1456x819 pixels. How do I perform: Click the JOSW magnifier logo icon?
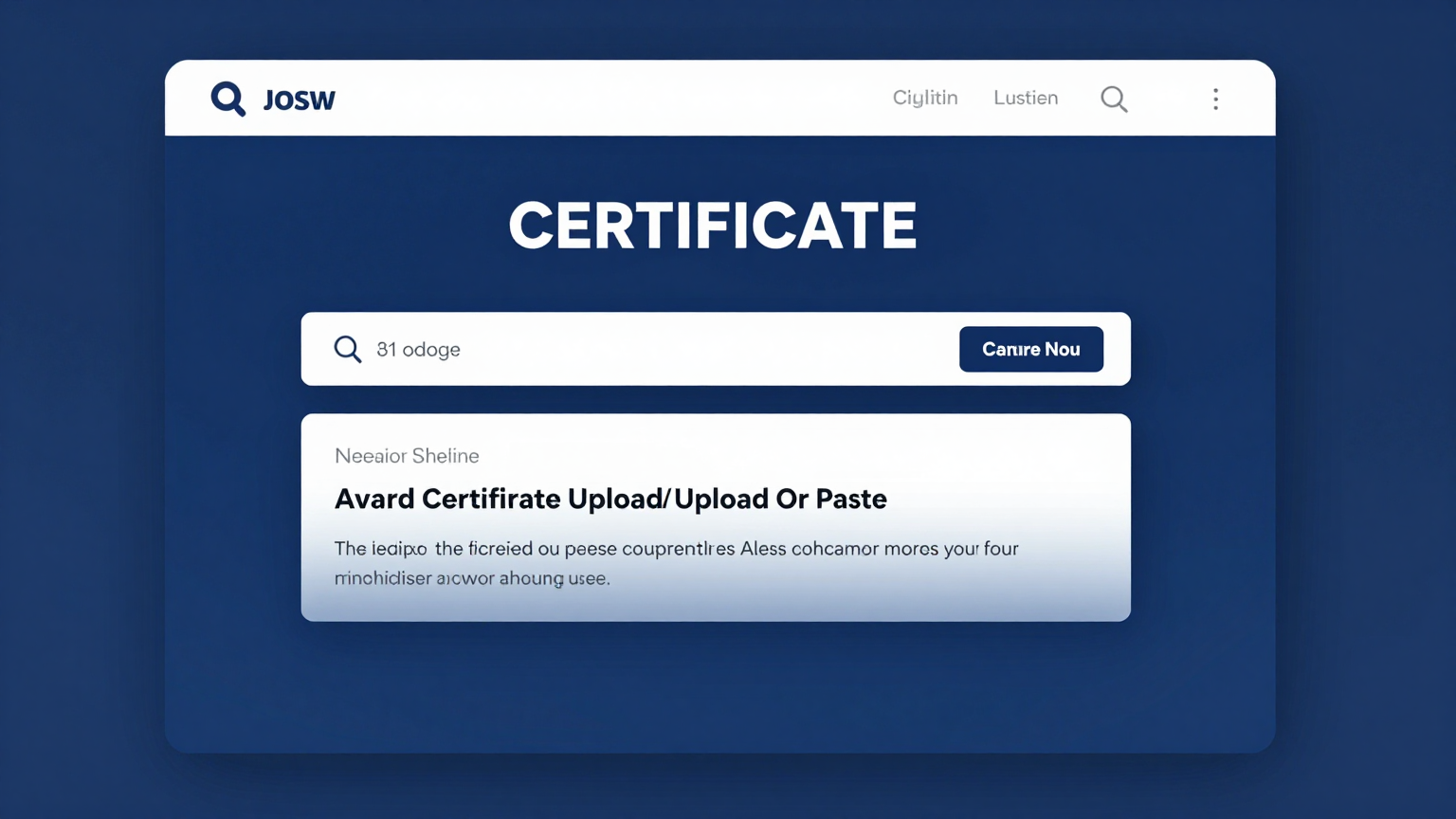[x=227, y=99]
